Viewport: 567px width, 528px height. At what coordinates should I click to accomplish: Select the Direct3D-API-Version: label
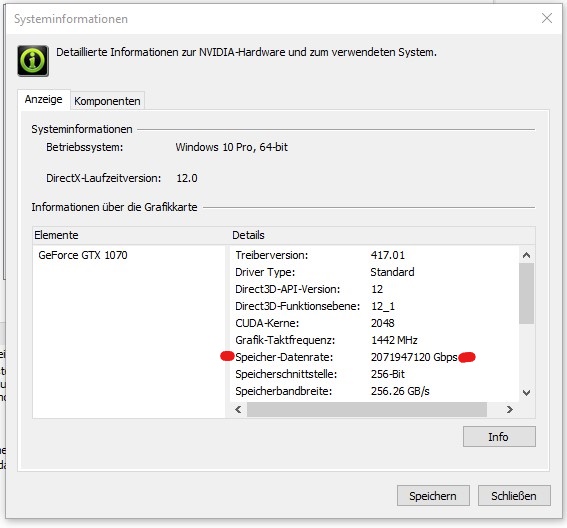point(287,289)
